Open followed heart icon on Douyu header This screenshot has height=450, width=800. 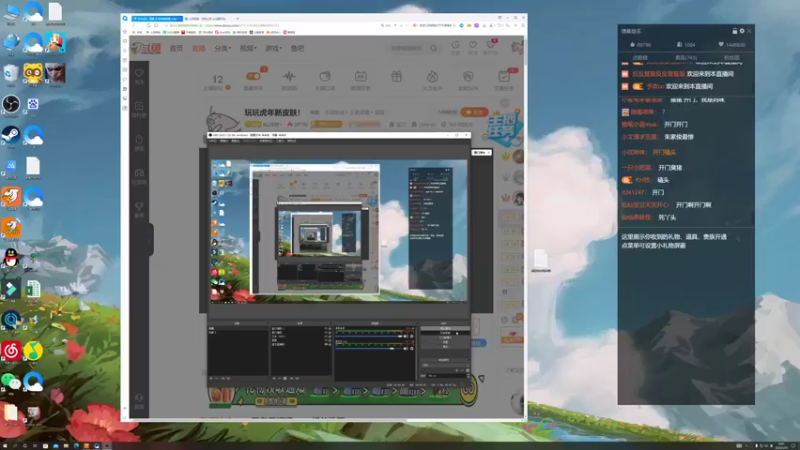point(473,46)
